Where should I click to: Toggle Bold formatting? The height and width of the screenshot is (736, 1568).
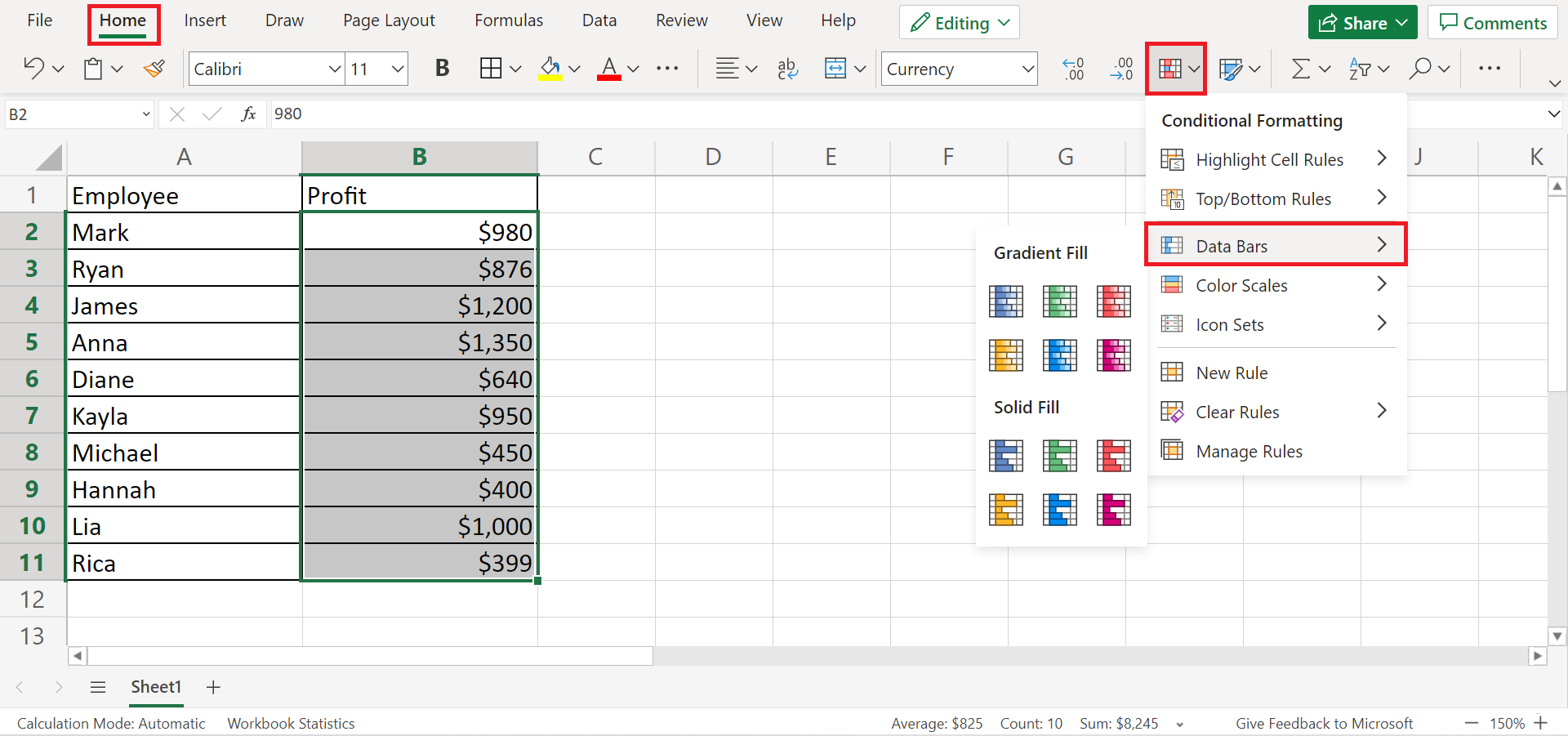point(442,69)
